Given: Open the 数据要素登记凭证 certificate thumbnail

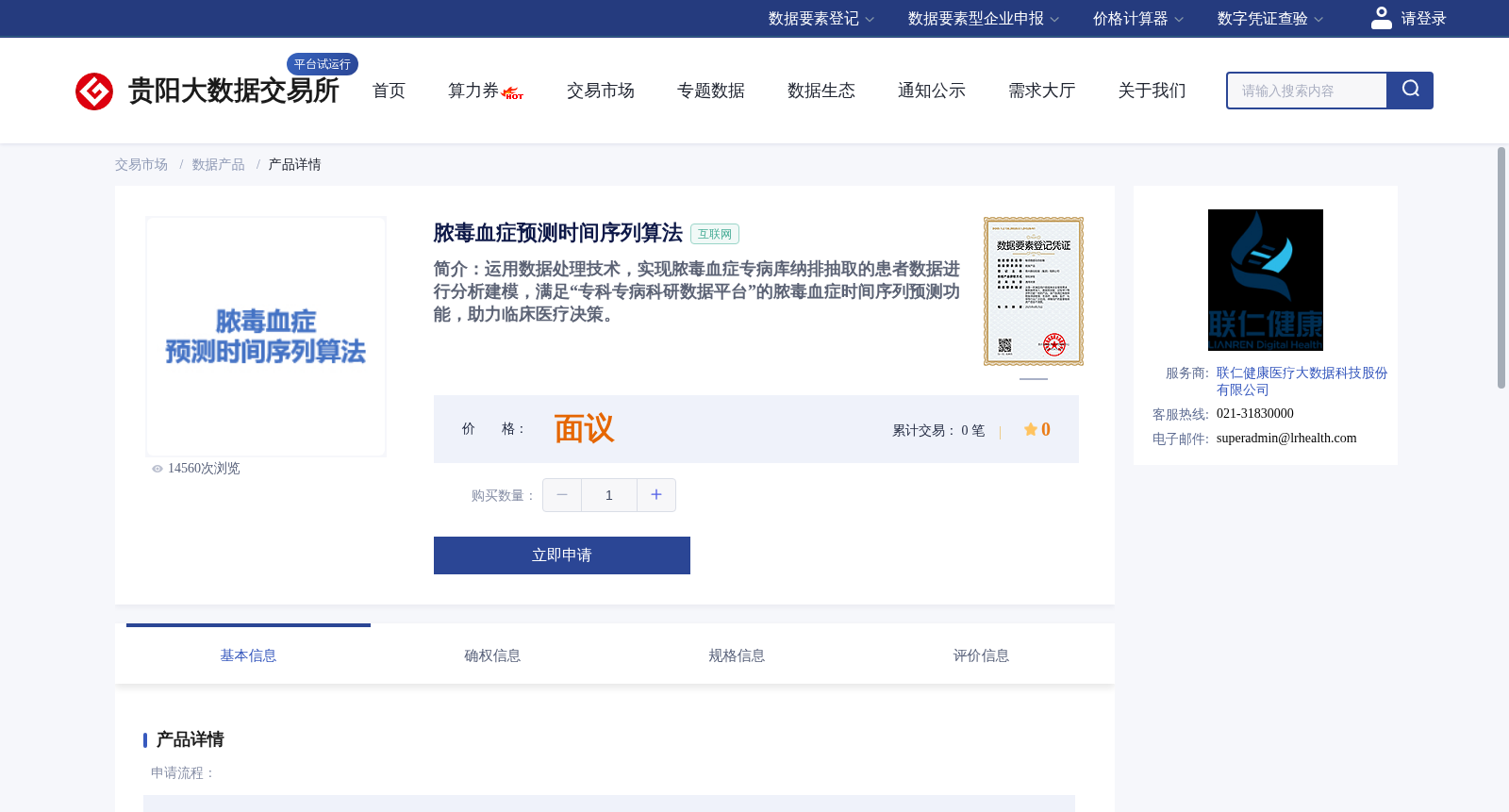Looking at the screenshot, I should 1034,291.
